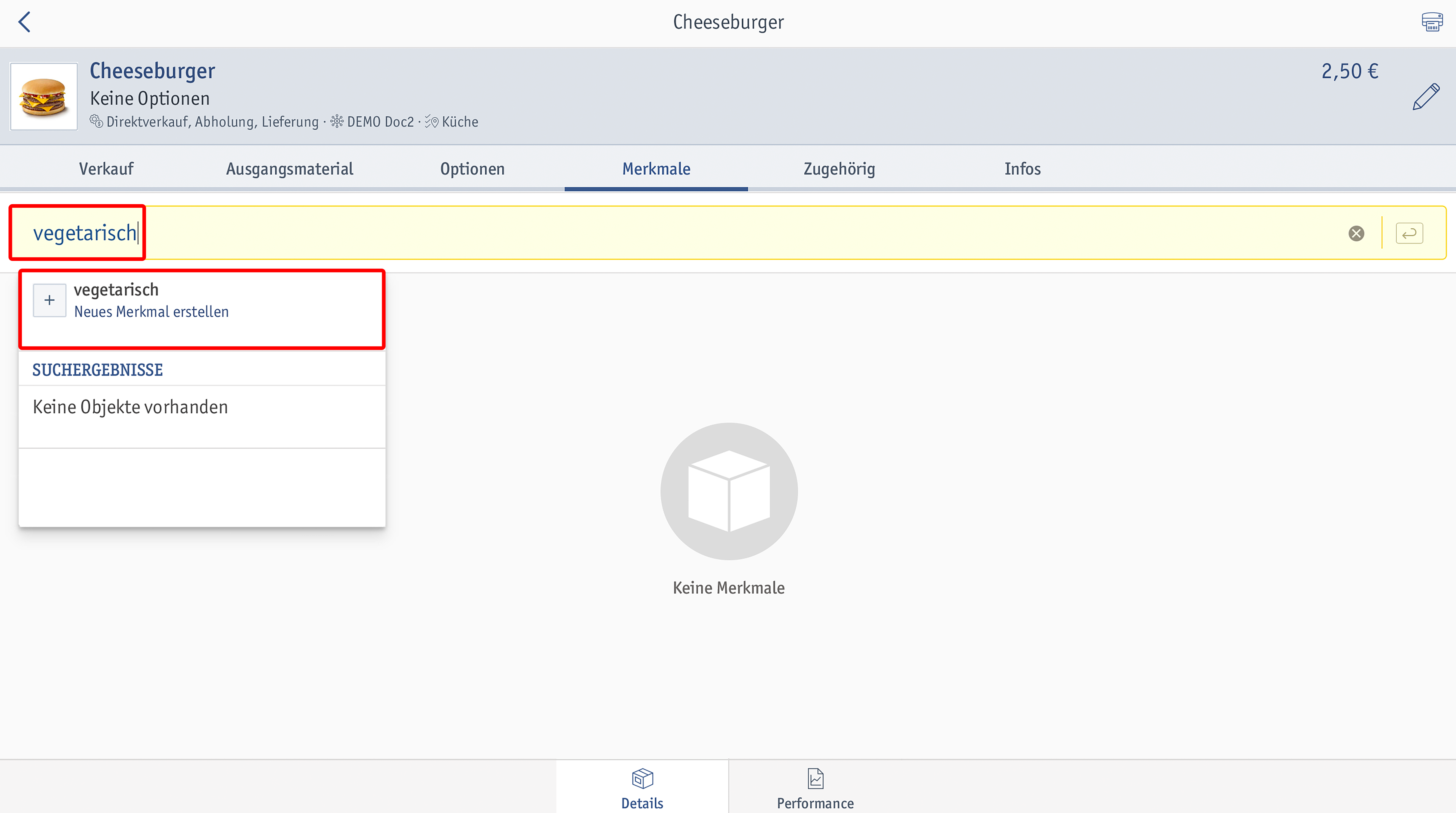The image size is (1456, 813).
Task: Click the Direktverkauf, Abholung, Lieferung info
Action: point(212,122)
